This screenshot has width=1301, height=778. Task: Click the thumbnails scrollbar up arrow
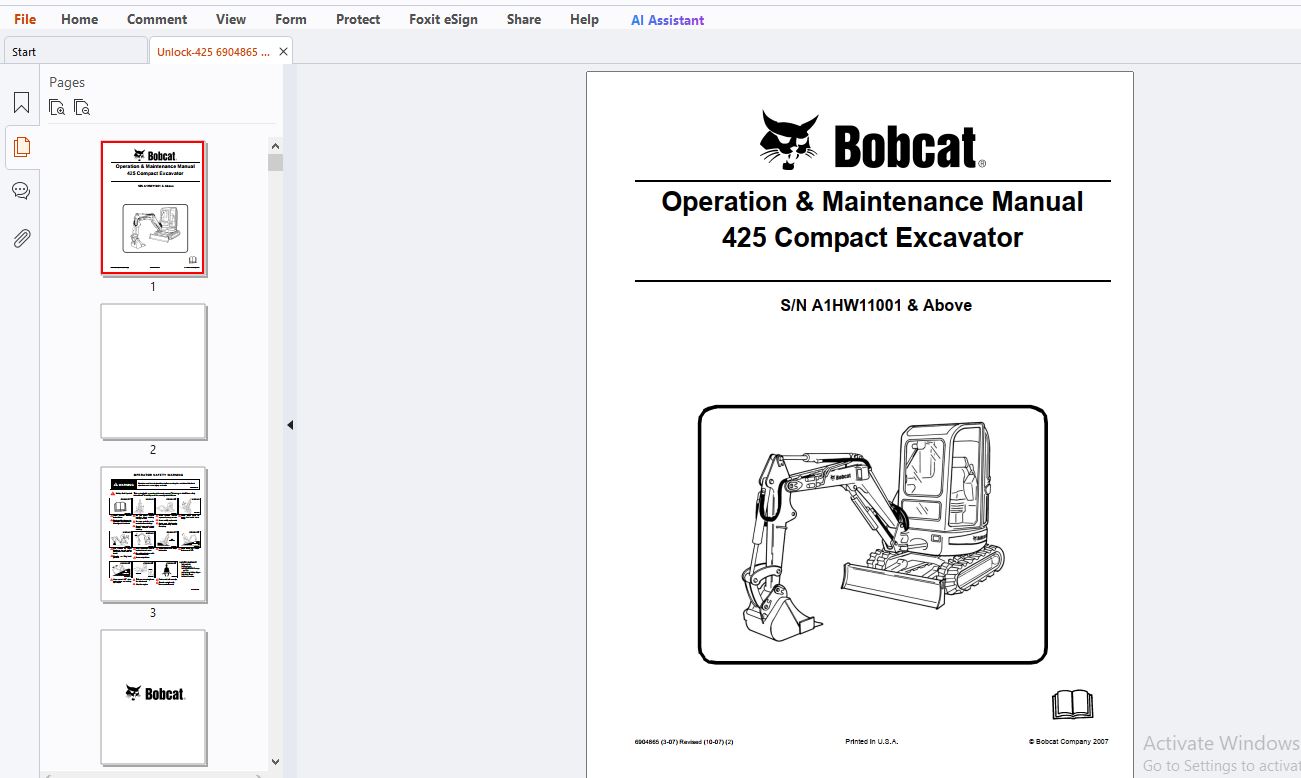click(275, 145)
